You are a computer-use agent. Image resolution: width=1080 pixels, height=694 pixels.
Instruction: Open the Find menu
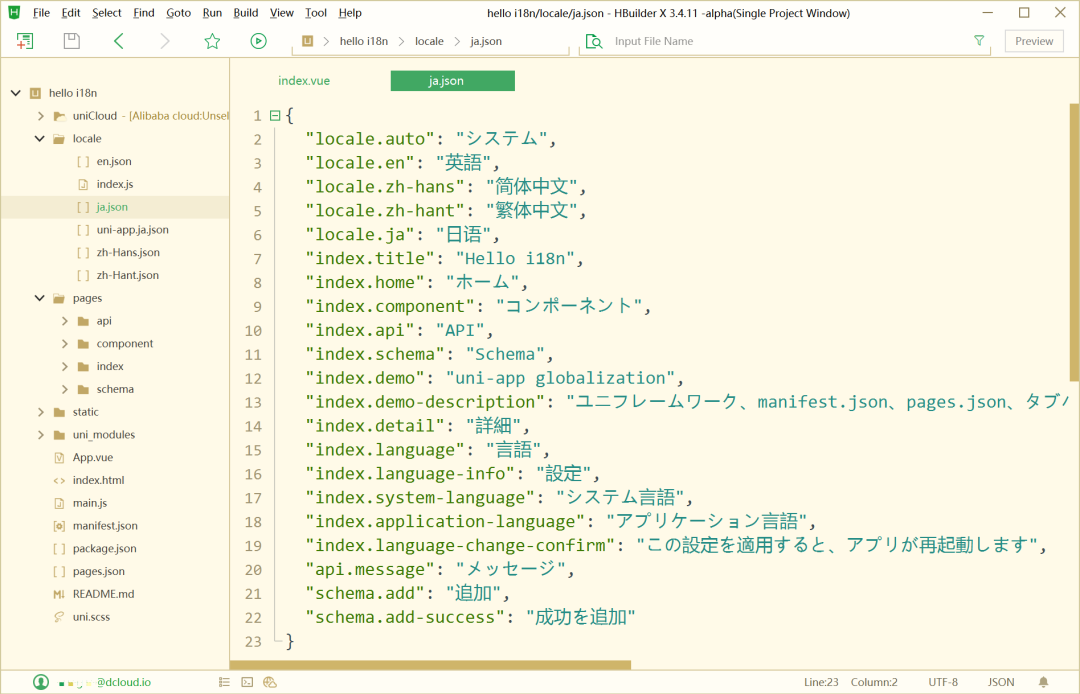[143, 12]
